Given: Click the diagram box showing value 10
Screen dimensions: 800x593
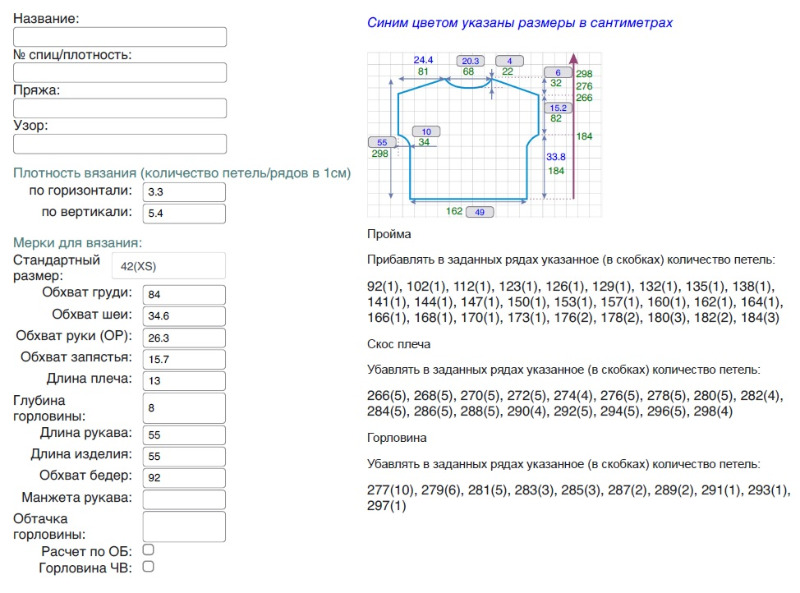Looking at the screenshot, I should pos(426,131).
